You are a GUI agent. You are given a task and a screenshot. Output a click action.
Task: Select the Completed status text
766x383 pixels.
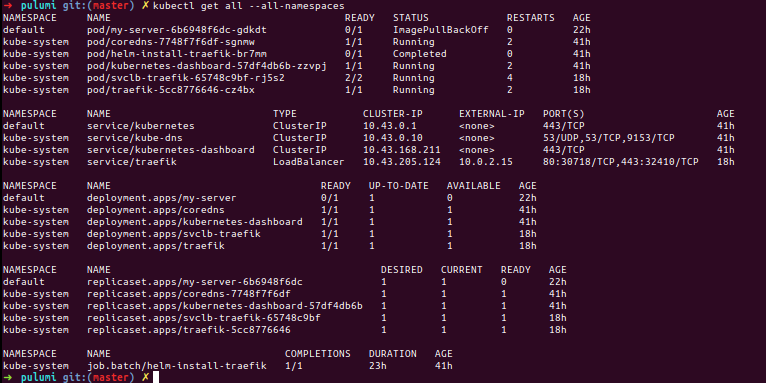tap(420, 54)
